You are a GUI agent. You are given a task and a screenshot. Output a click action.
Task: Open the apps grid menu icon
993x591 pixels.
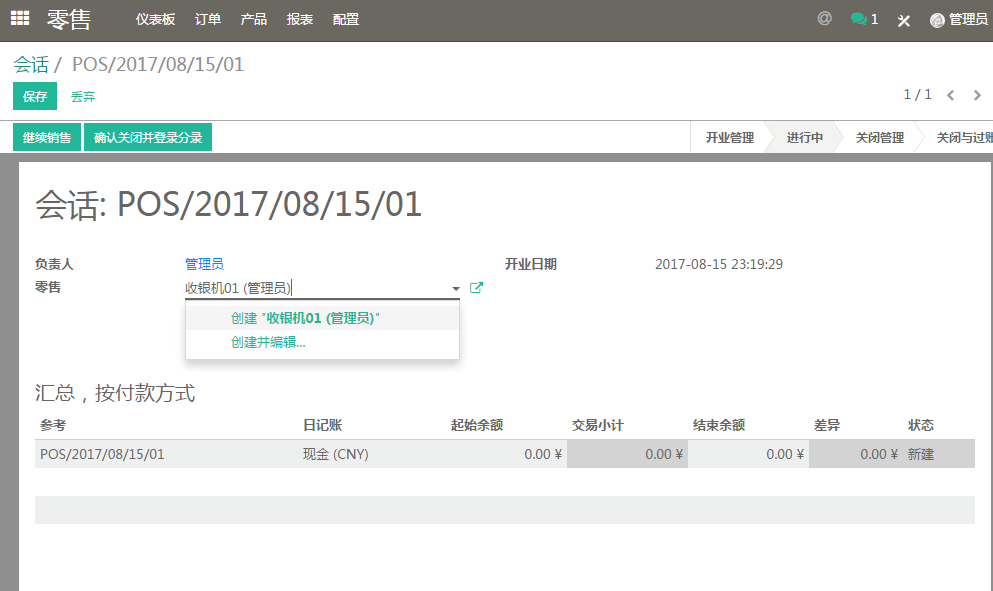(x=20, y=19)
